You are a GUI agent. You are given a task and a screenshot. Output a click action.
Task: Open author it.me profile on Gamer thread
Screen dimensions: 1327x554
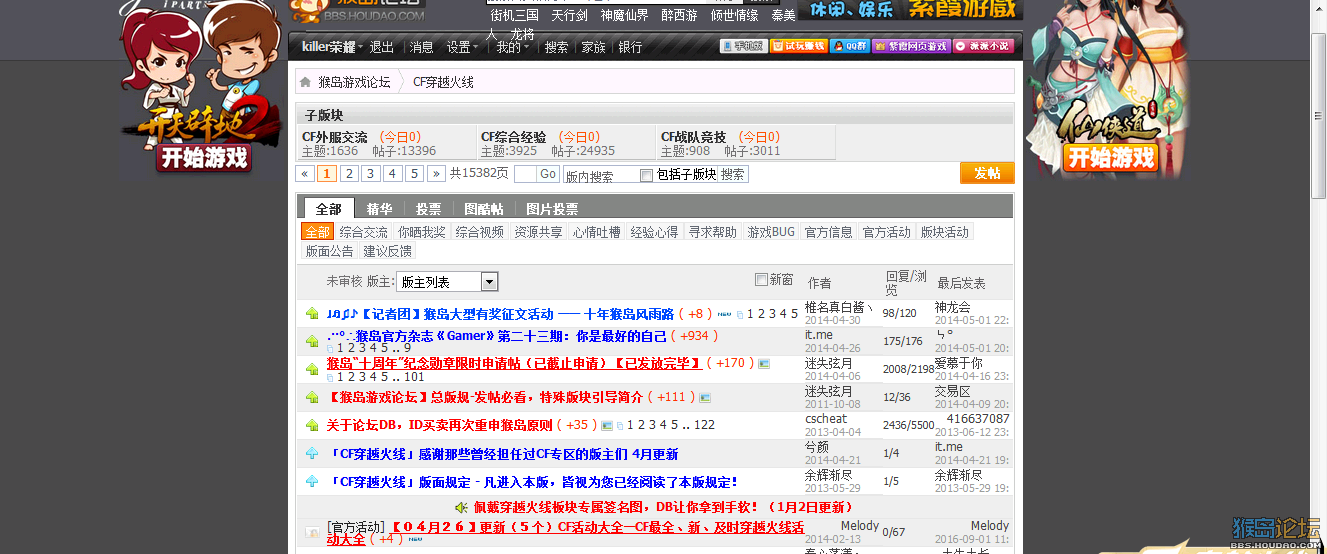tap(819, 335)
